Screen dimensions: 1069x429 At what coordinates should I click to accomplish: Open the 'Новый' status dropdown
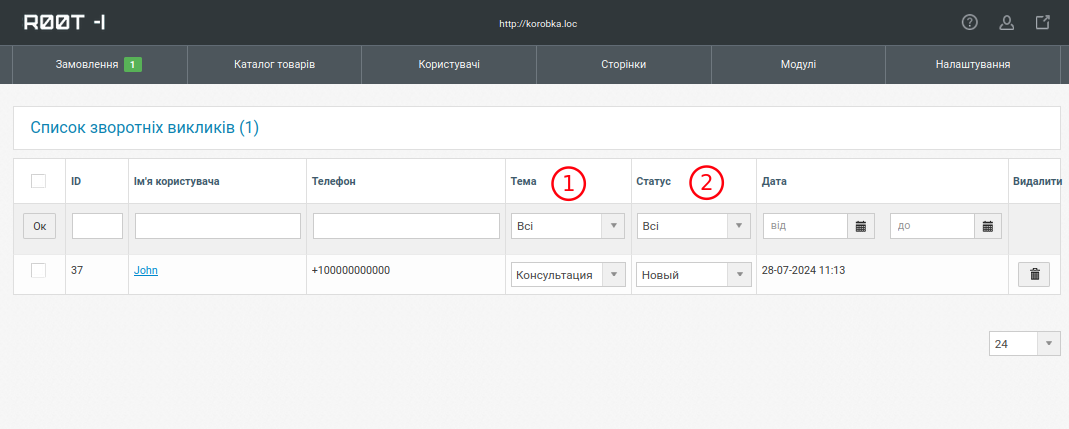pos(693,275)
